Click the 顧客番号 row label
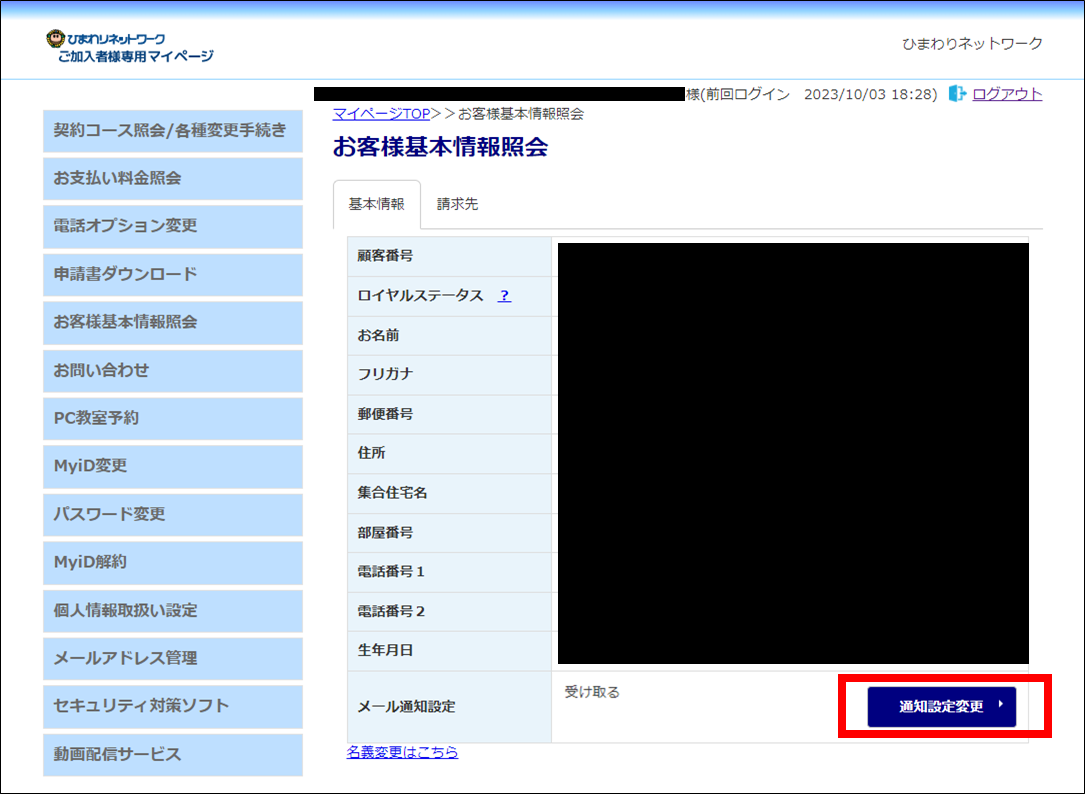The height and width of the screenshot is (795, 1085). coord(385,256)
